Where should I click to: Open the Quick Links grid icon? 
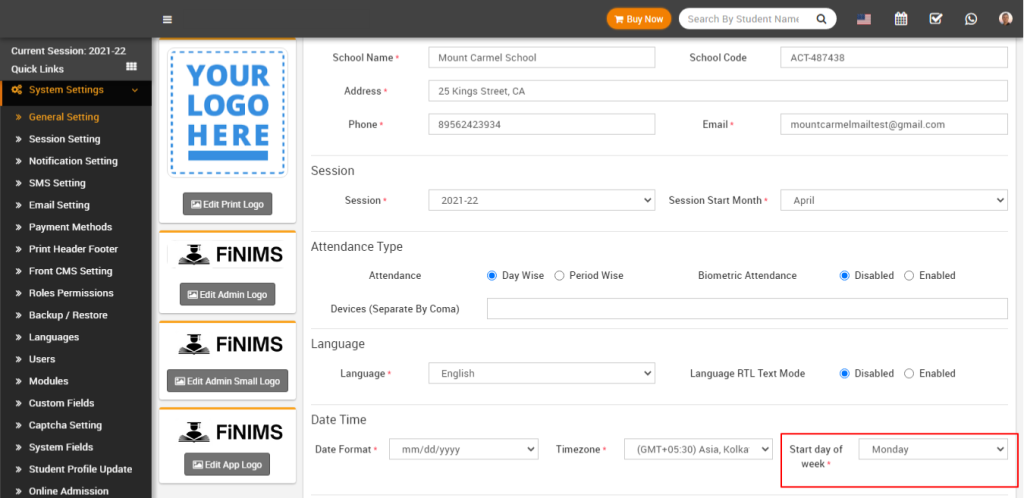coord(131,67)
